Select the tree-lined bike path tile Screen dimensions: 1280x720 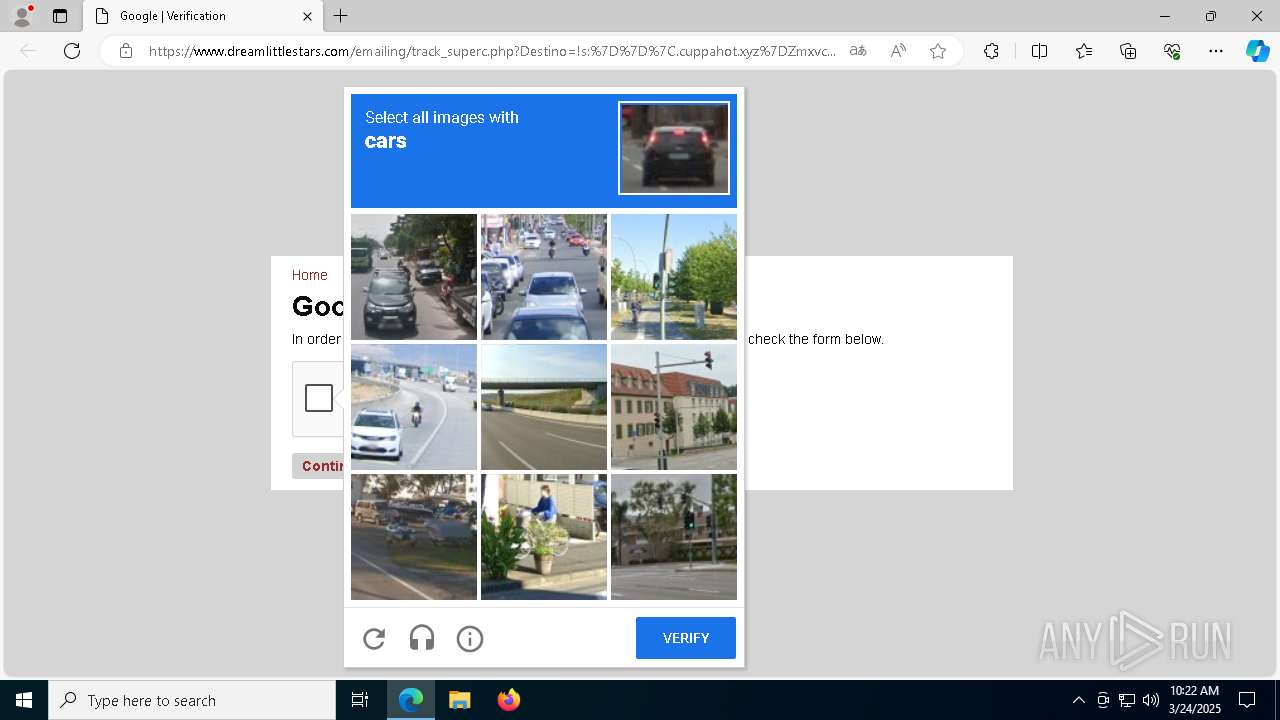click(674, 277)
